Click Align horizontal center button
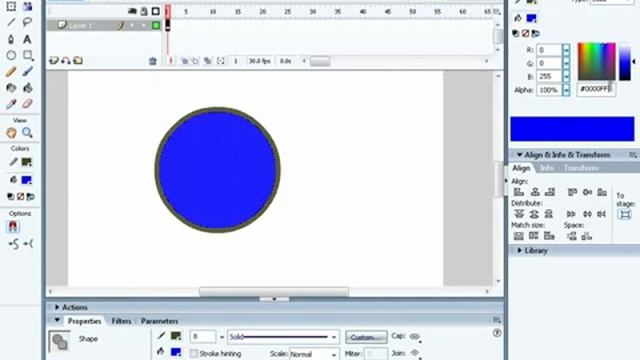This screenshot has height=360, width=640. pos(535,192)
